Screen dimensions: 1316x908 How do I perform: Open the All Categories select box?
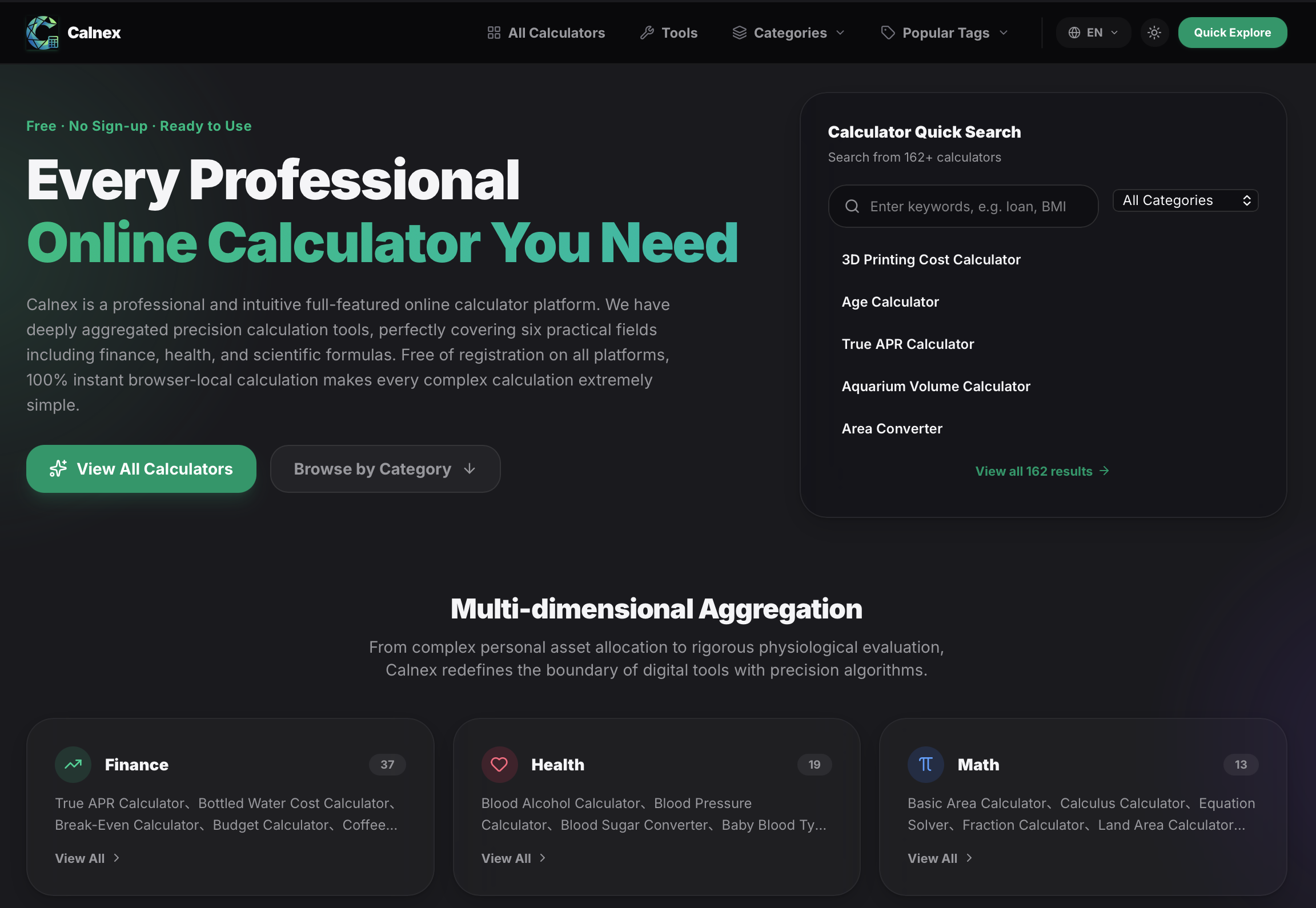(1186, 200)
